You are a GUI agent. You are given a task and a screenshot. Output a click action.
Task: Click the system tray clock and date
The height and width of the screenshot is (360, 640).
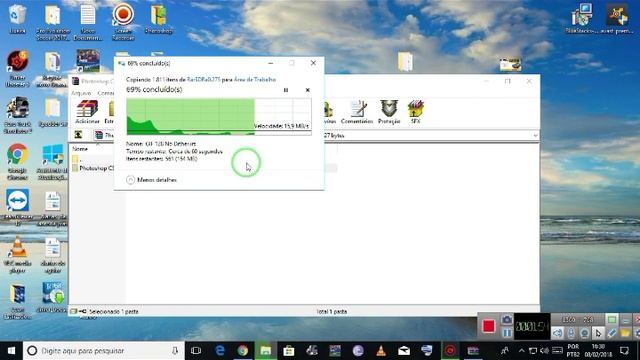(x=598, y=351)
